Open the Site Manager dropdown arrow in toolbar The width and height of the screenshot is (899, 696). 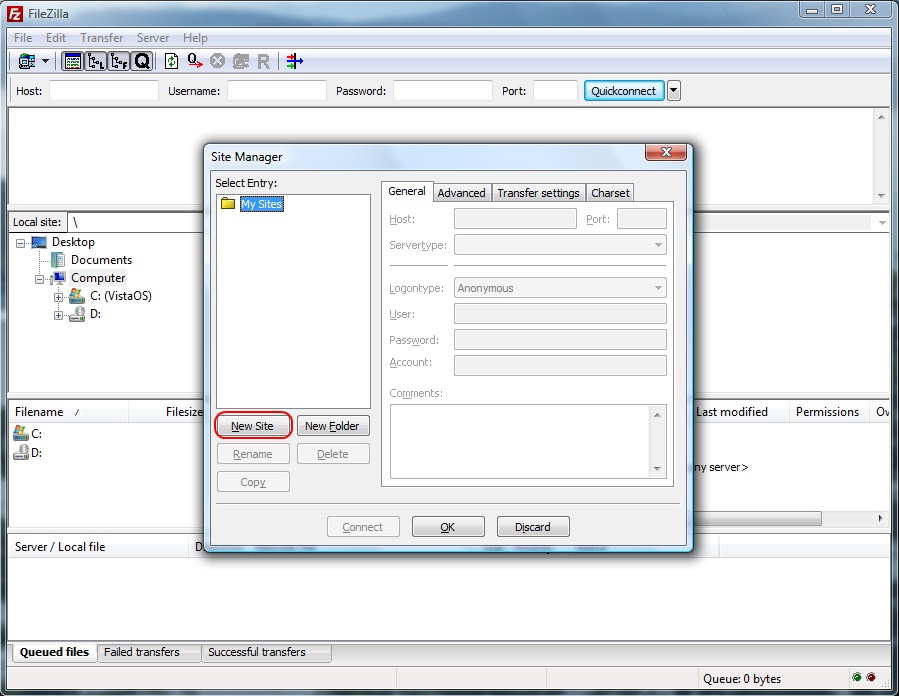click(46, 61)
